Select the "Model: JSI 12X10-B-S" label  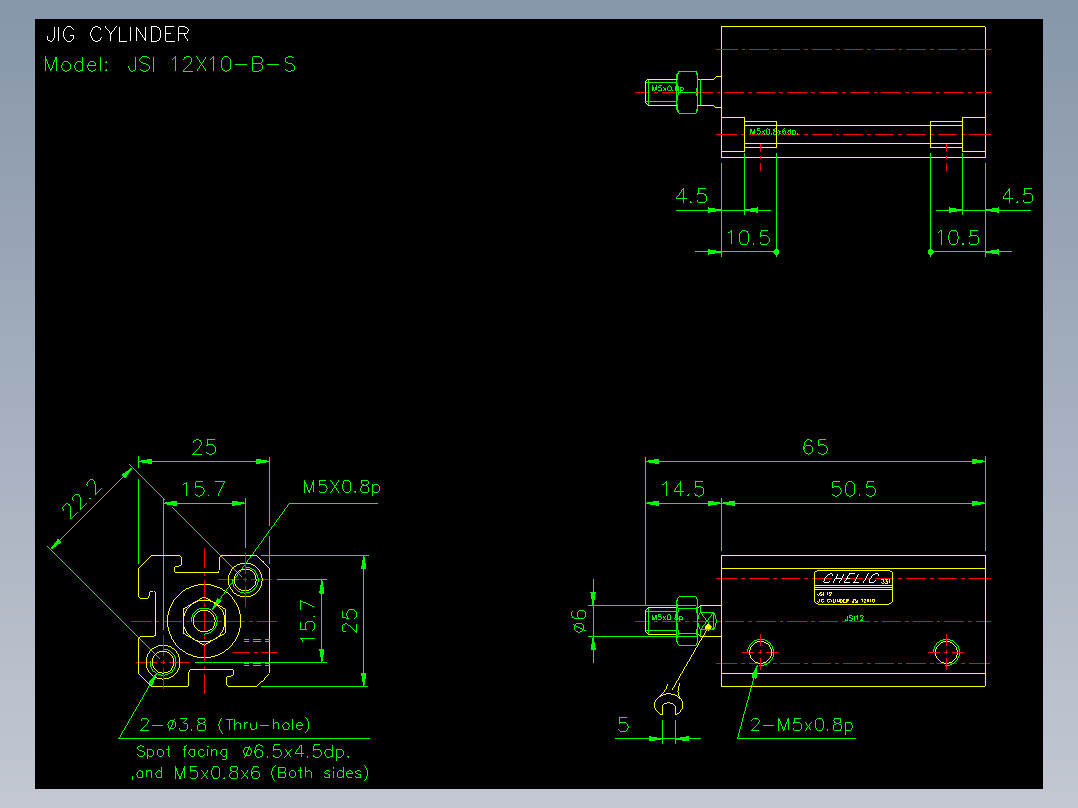[x=170, y=65]
